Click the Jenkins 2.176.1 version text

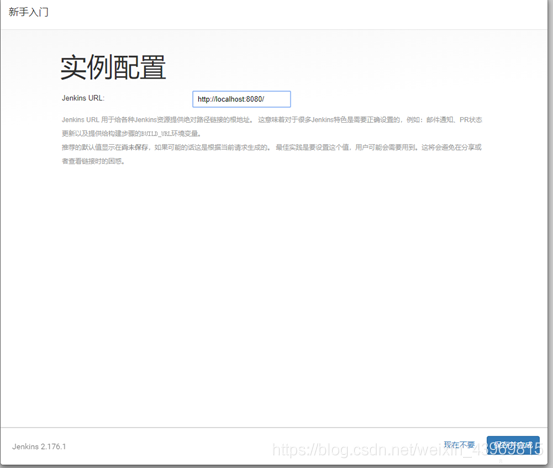click(x=39, y=446)
